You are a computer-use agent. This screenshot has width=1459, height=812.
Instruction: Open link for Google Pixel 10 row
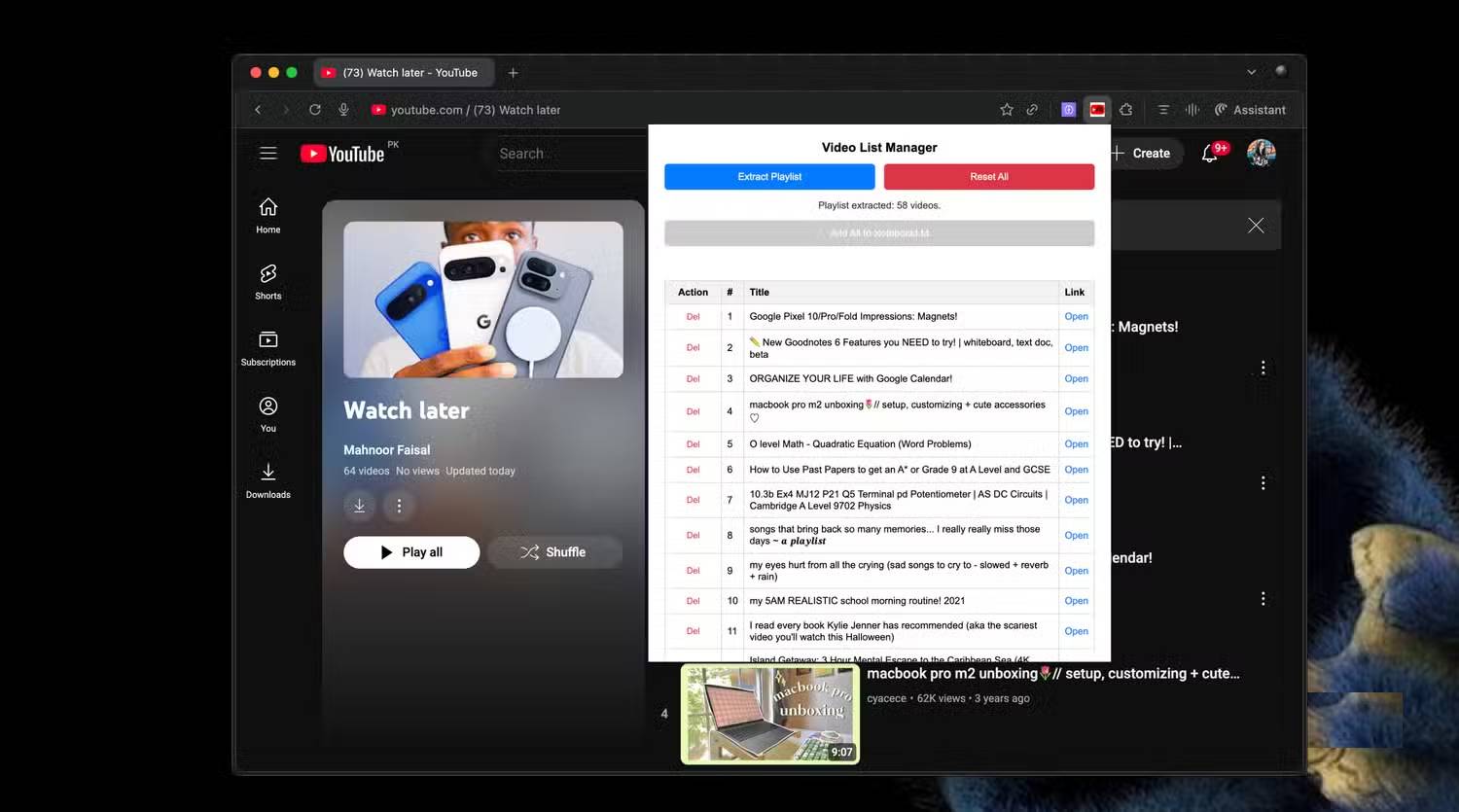1076,316
